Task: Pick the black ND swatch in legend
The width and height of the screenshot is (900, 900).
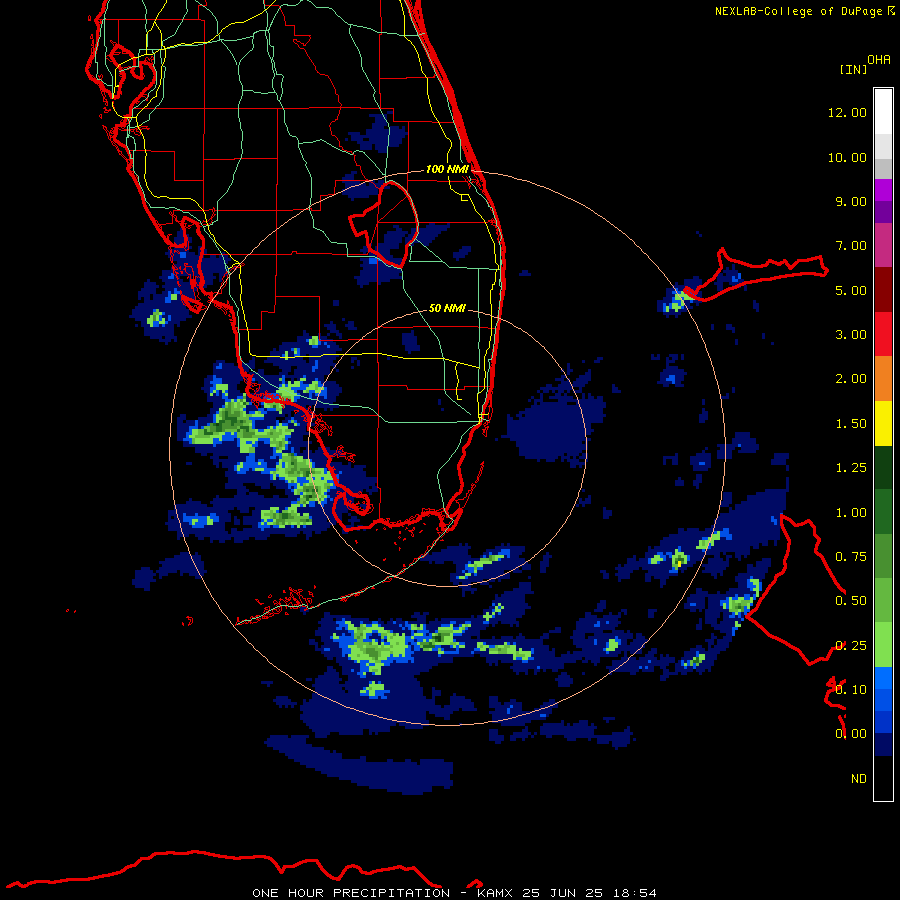Action: (x=883, y=778)
